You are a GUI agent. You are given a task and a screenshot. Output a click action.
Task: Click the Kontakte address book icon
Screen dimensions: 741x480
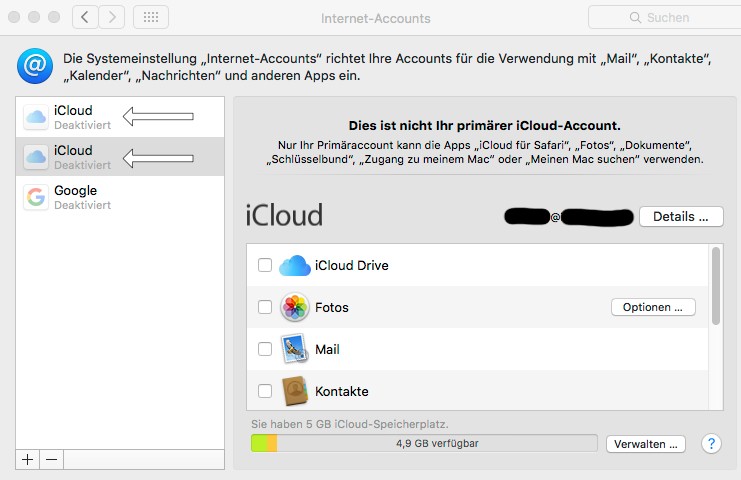point(295,391)
